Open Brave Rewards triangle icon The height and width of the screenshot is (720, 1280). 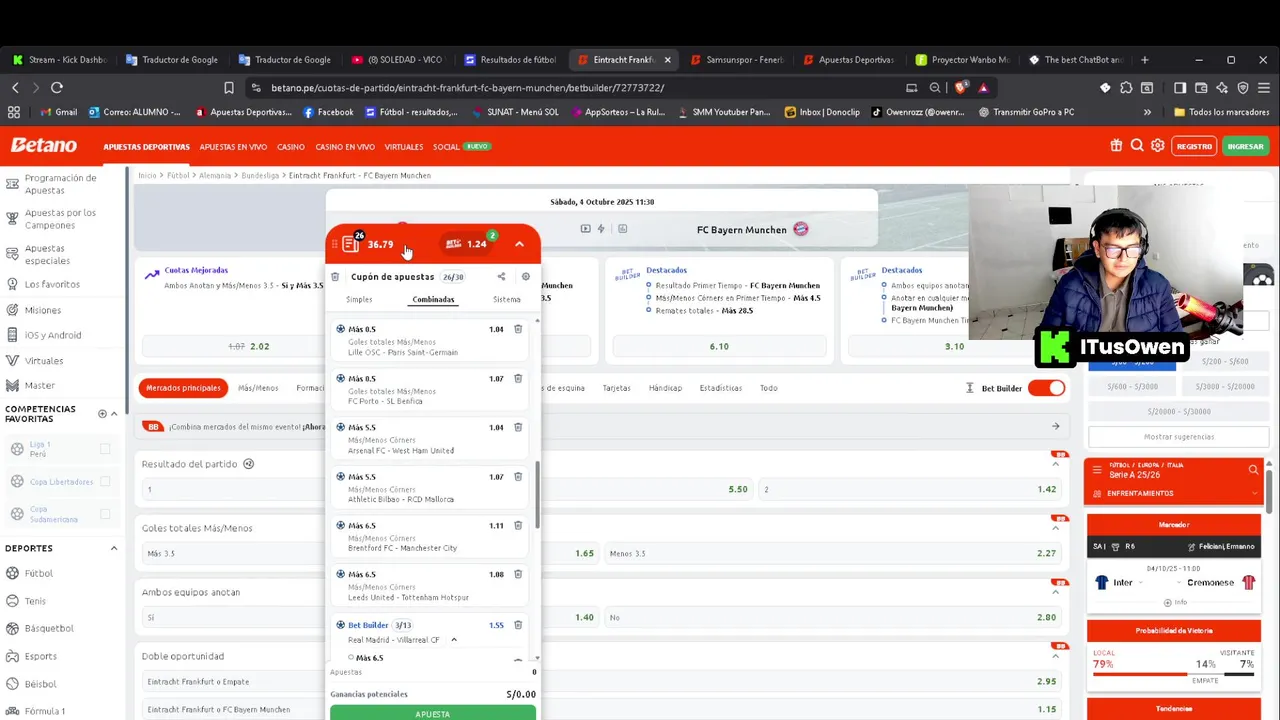coord(983,88)
